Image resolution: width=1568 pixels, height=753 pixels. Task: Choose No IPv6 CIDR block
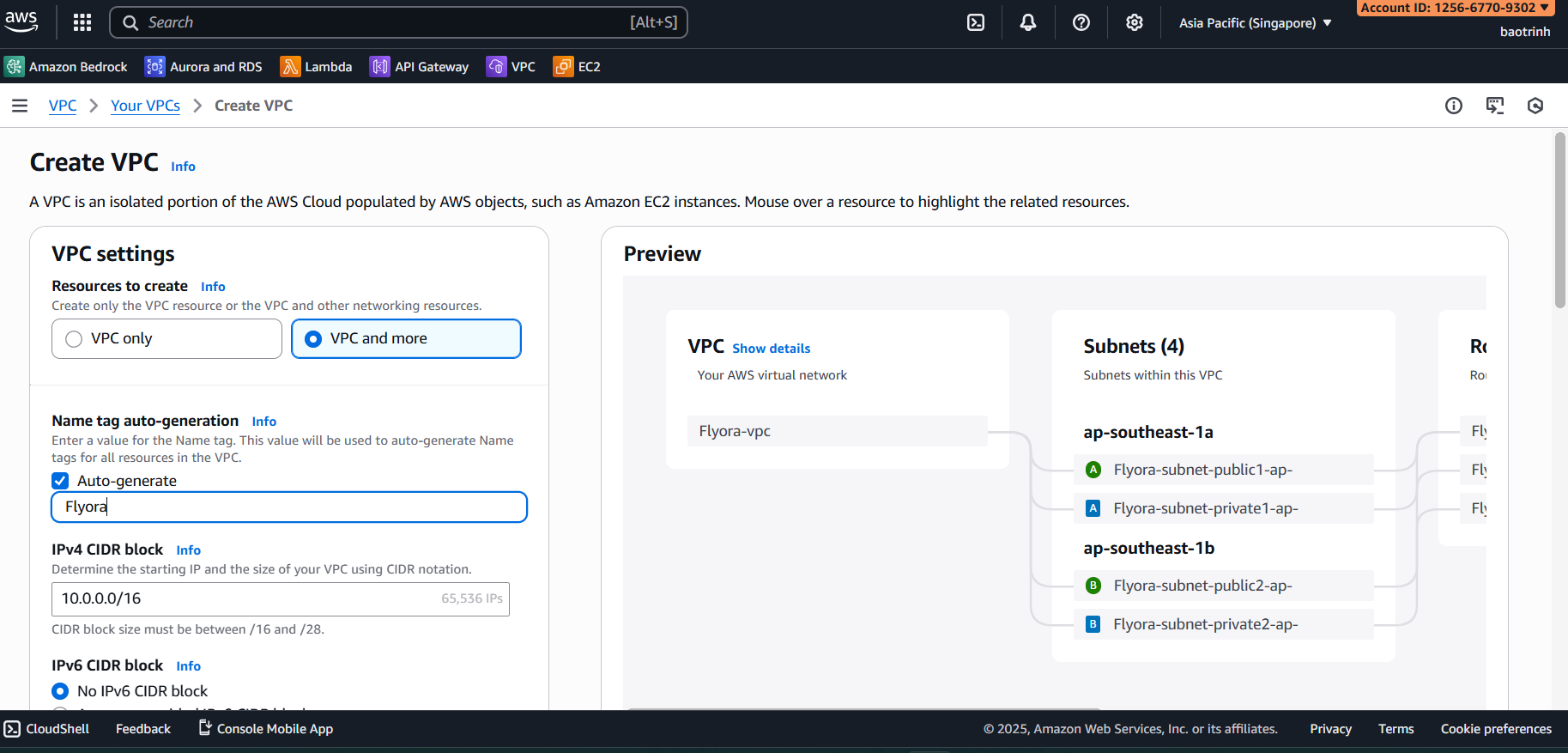tap(60, 691)
